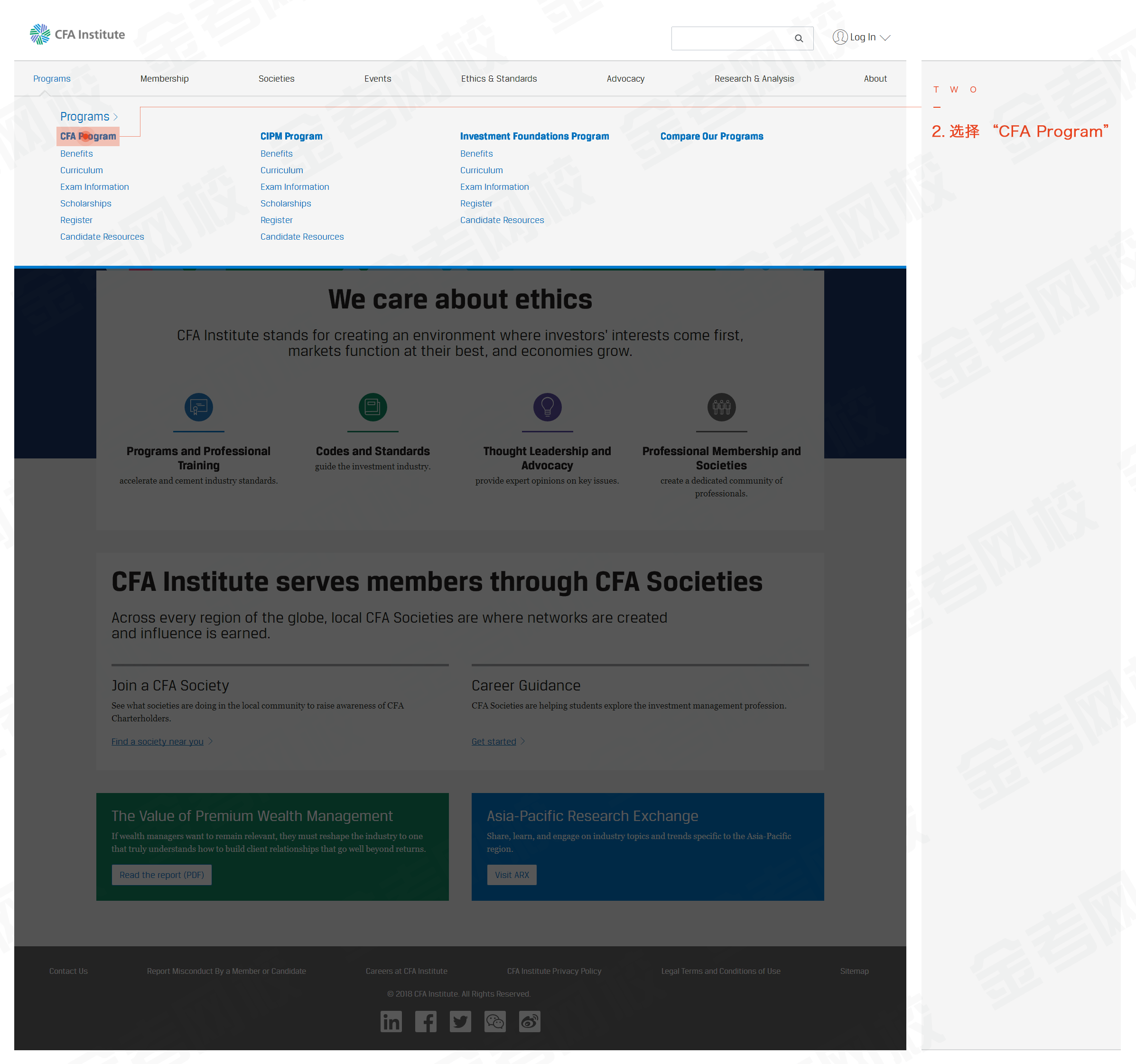Click Benefits under CFA Program
1136x1064 pixels.
point(76,153)
